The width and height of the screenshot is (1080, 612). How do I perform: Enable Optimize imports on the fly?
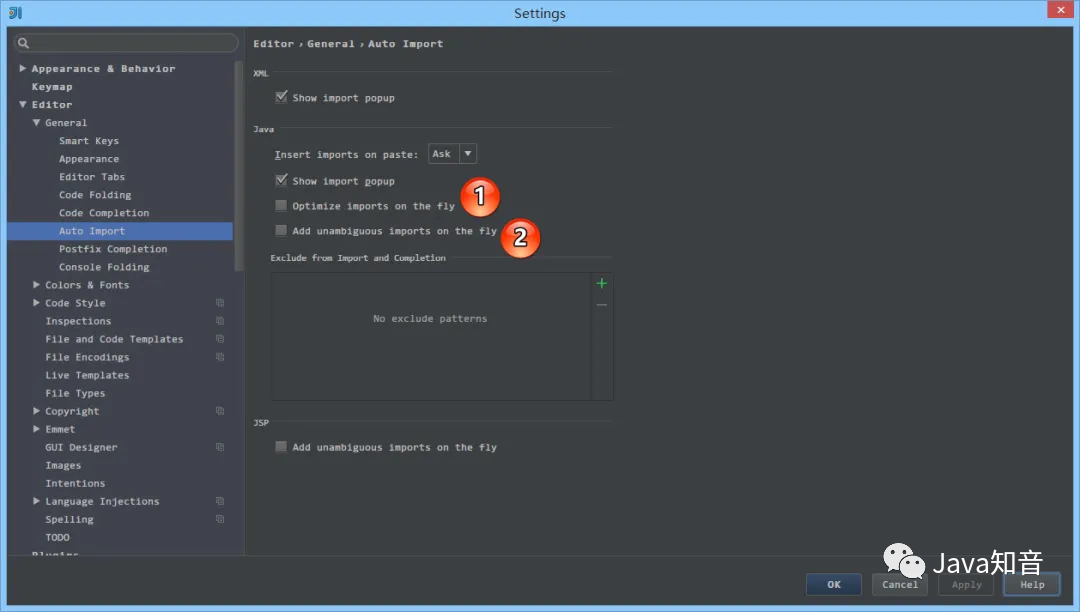(281, 206)
